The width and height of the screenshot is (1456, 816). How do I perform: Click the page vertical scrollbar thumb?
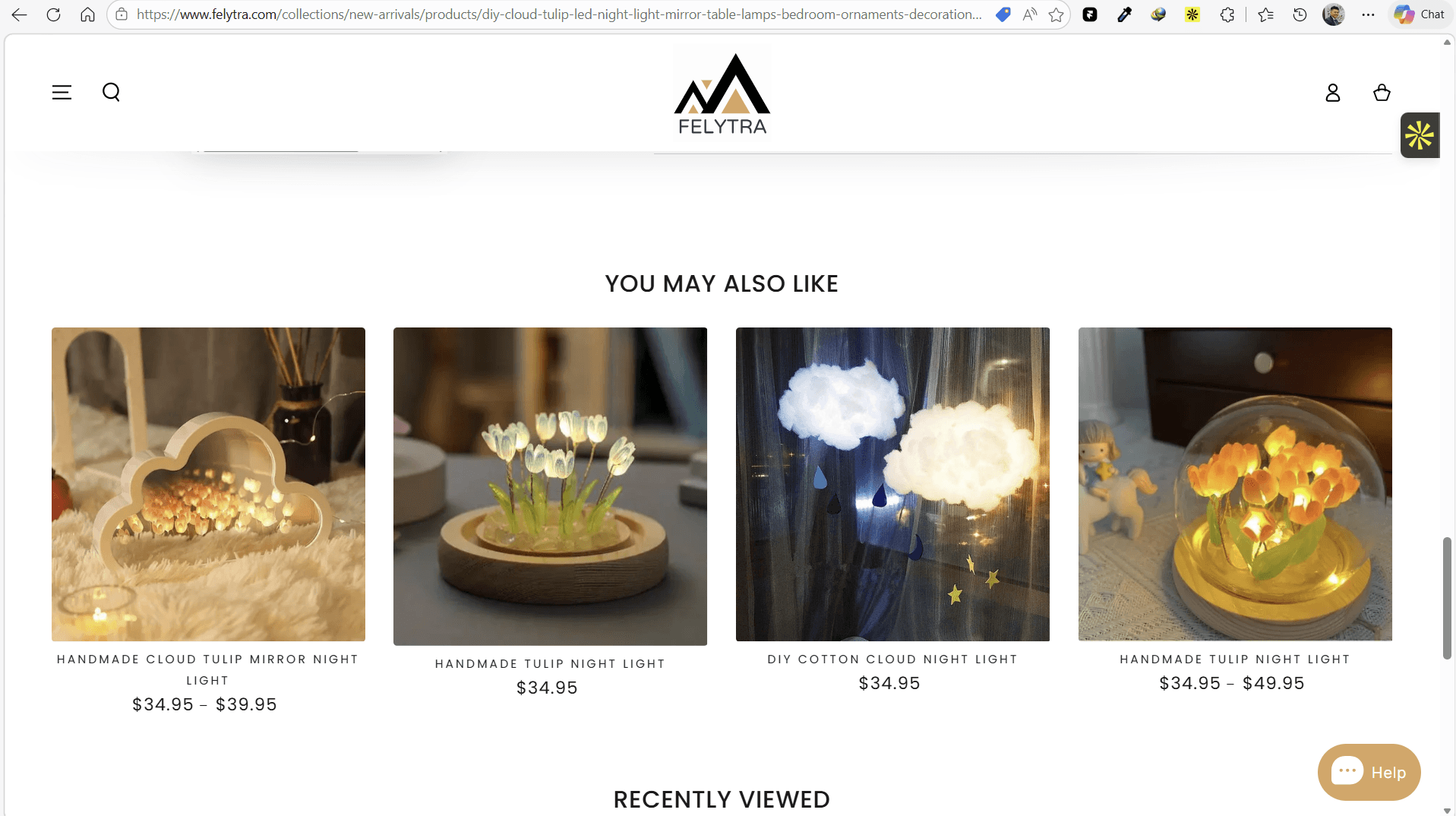(1447, 598)
